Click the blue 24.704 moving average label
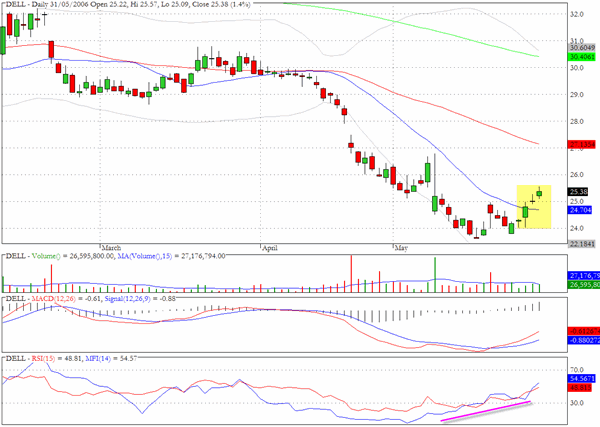The height and width of the screenshot is (427, 600). [580, 210]
